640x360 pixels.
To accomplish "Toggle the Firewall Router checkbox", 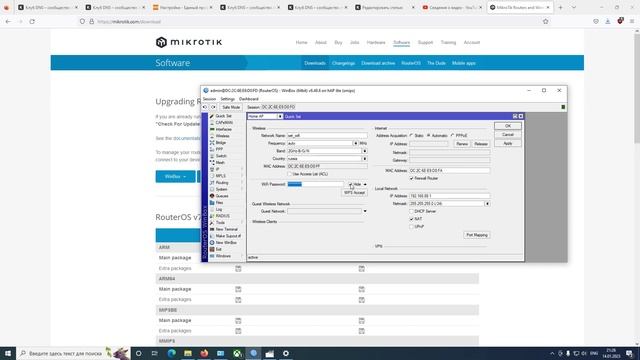I will pos(411,178).
